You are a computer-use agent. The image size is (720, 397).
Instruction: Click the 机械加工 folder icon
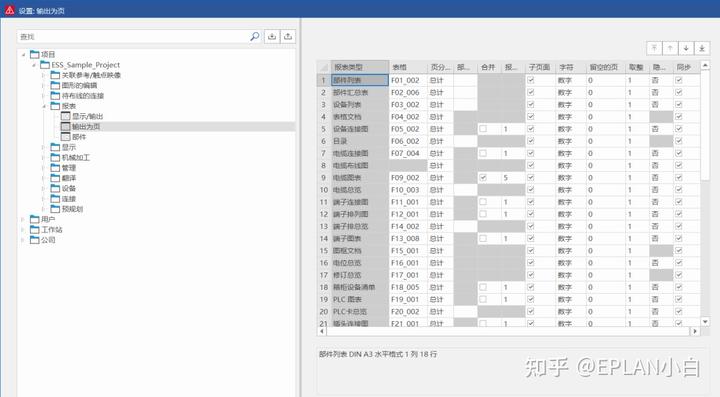tap(55, 157)
